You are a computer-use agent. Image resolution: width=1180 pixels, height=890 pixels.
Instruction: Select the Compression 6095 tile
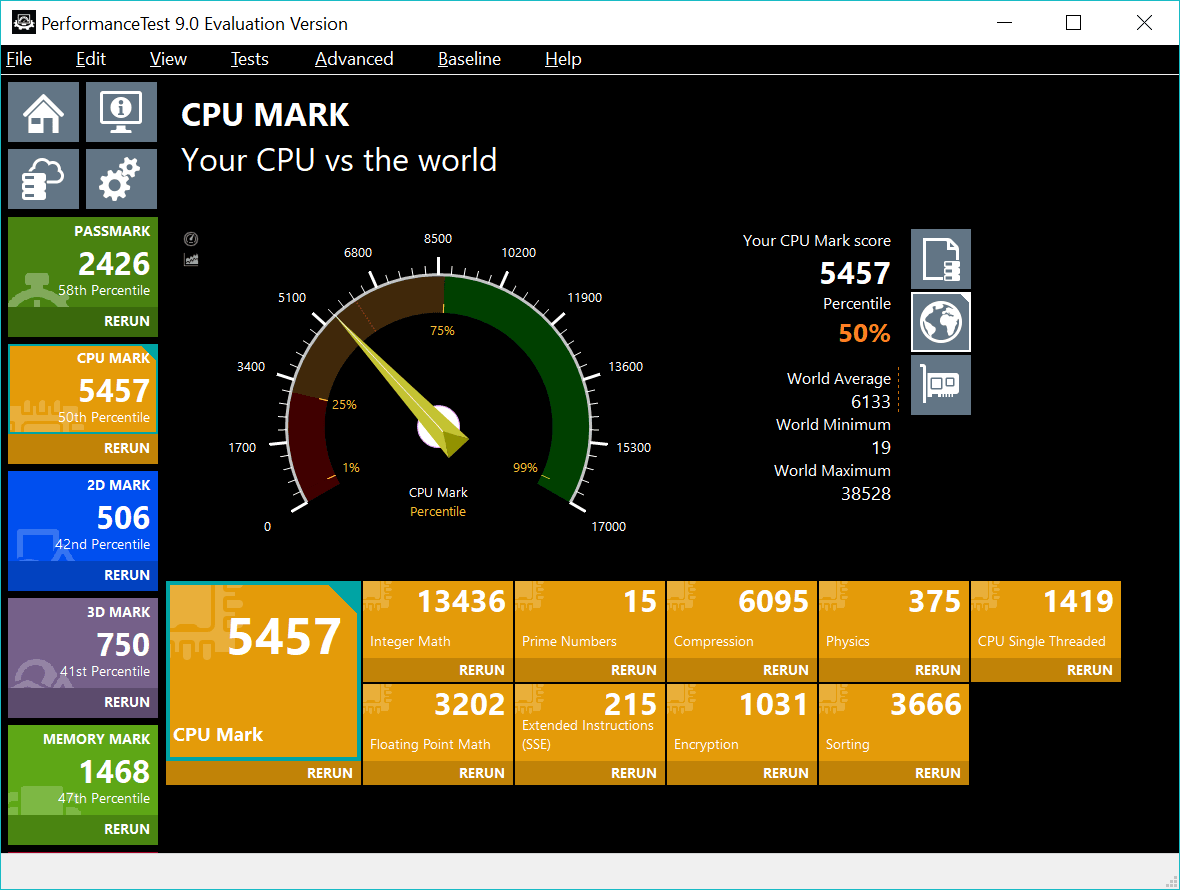coord(742,620)
